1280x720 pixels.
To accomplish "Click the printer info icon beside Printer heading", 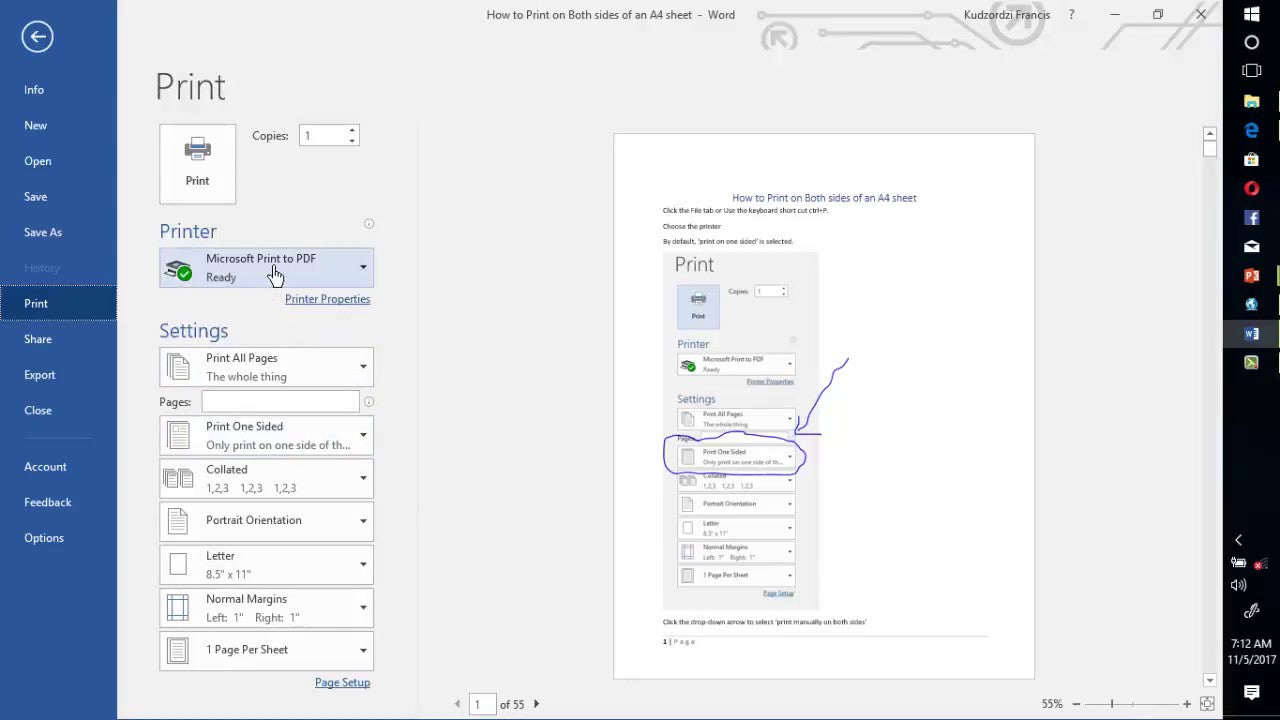I will (x=368, y=224).
